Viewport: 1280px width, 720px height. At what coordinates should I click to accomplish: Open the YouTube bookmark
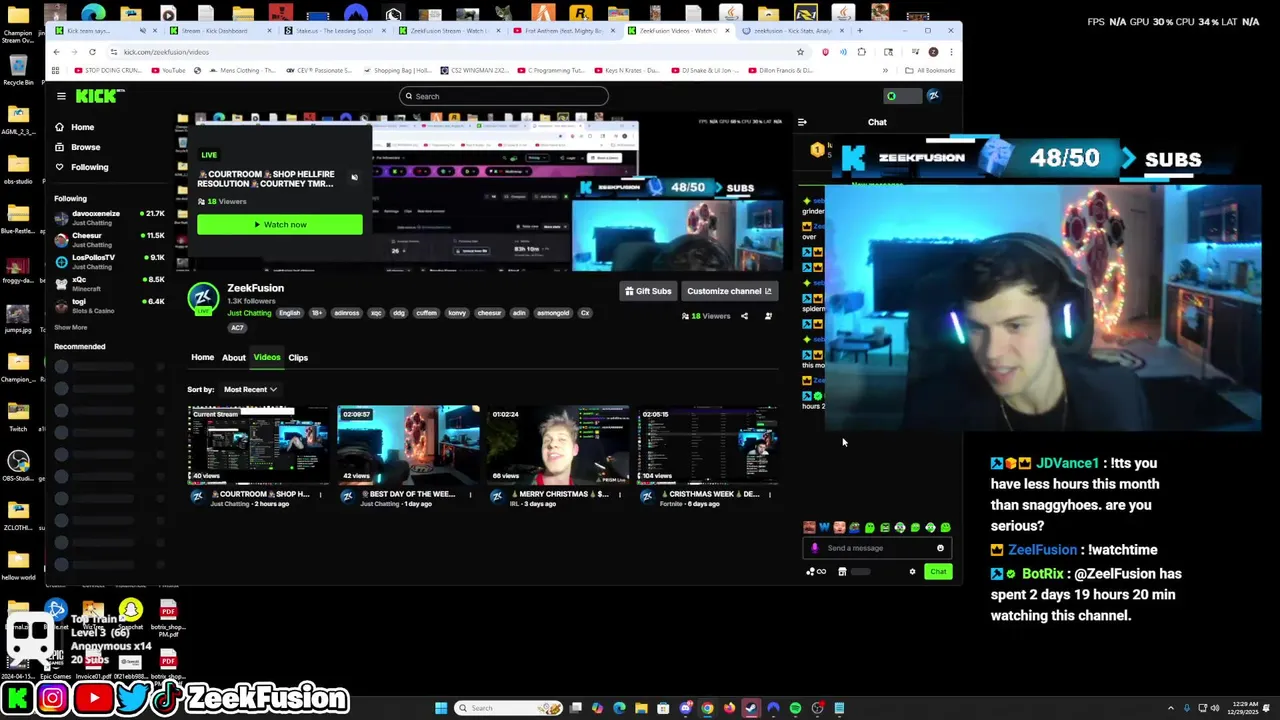(x=169, y=70)
